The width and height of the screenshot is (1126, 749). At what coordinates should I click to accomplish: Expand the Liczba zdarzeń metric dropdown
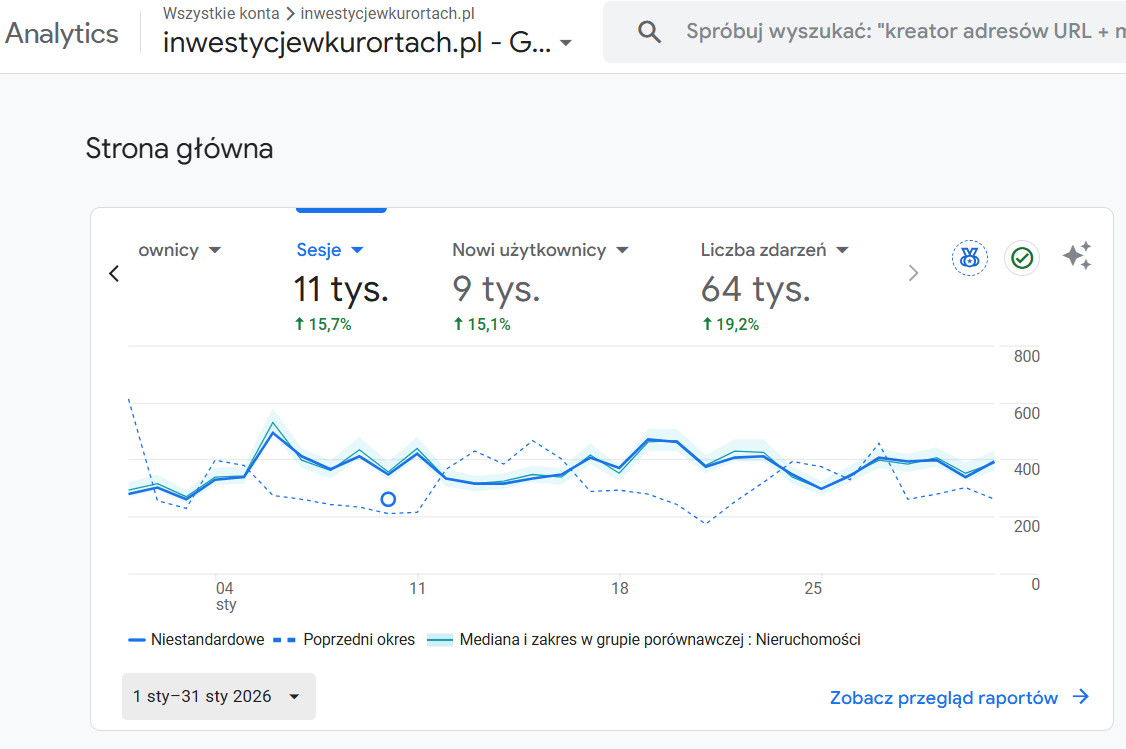tap(842, 250)
